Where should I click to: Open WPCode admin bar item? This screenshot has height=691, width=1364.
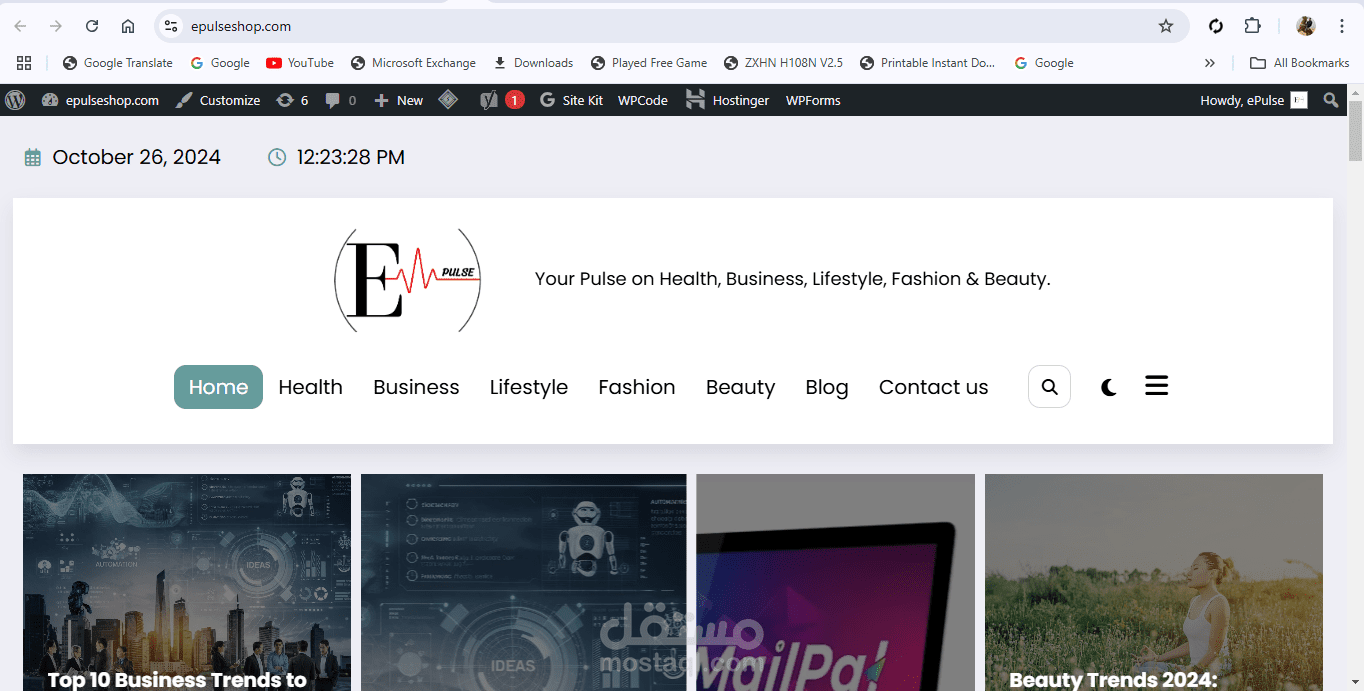tap(643, 100)
